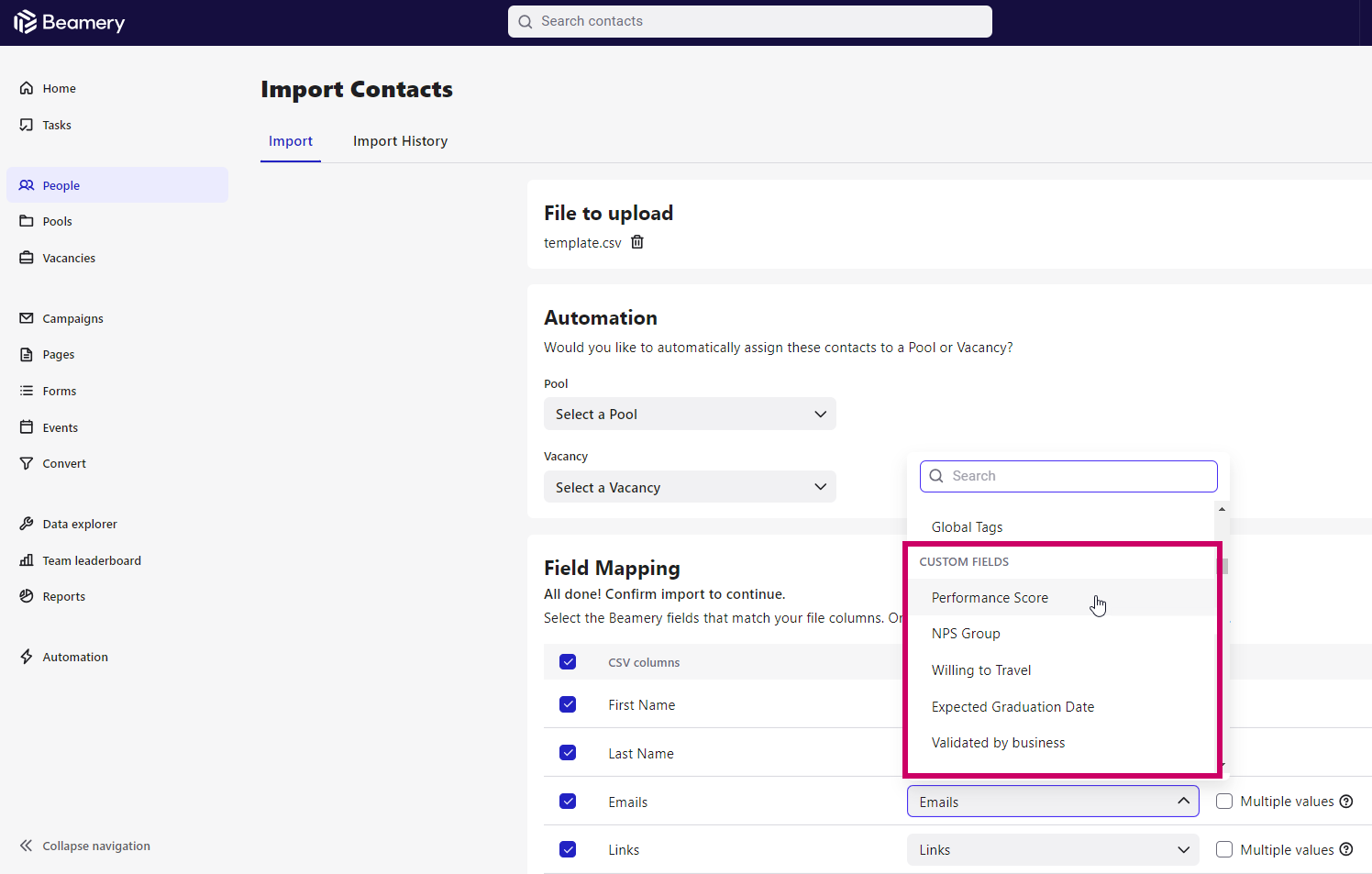The image size is (1372, 874).
Task: Click the Search contacts field
Action: click(750, 21)
